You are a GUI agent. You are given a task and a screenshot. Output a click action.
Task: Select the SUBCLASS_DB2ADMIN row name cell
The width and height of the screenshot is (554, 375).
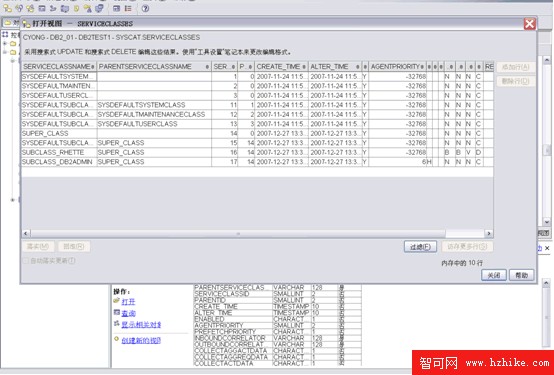coord(59,162)
